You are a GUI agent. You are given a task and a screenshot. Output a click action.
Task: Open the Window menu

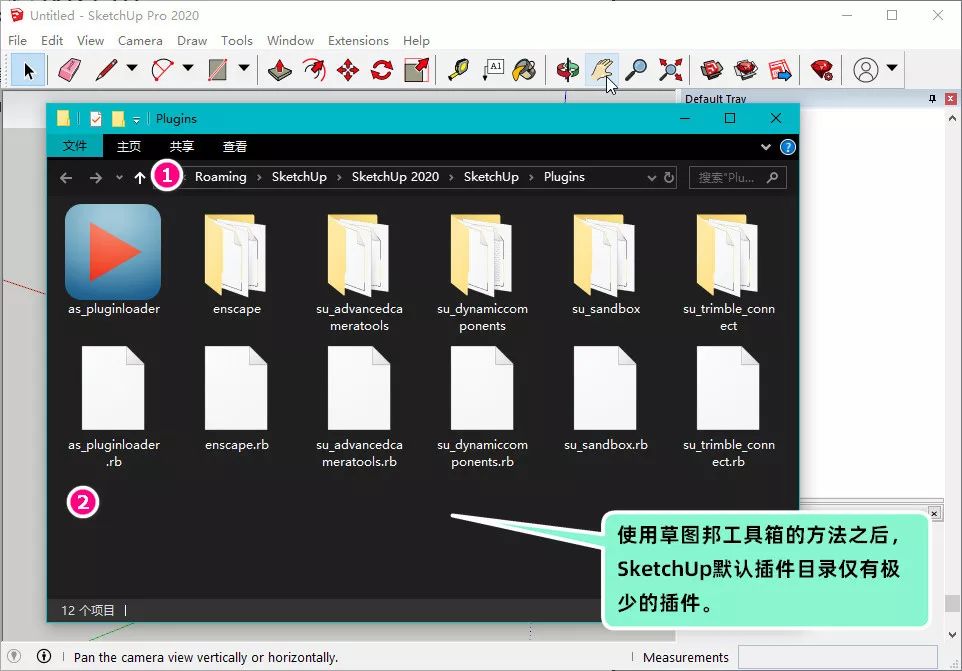(x=290, y=40)
